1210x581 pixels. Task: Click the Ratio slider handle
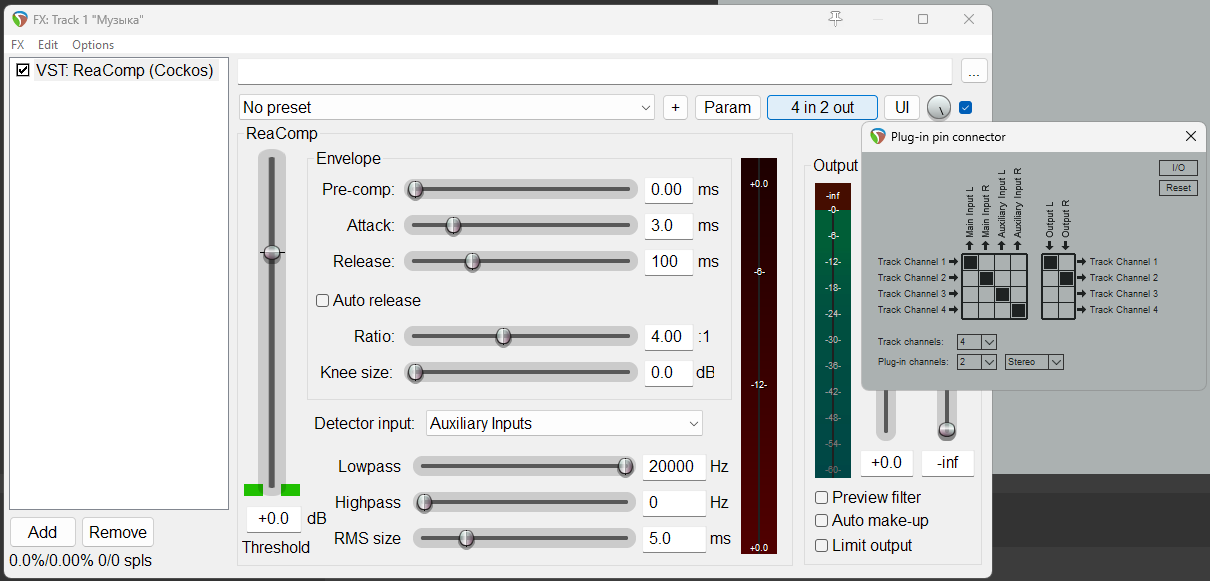pyautogui.click(x=503, y=336)
